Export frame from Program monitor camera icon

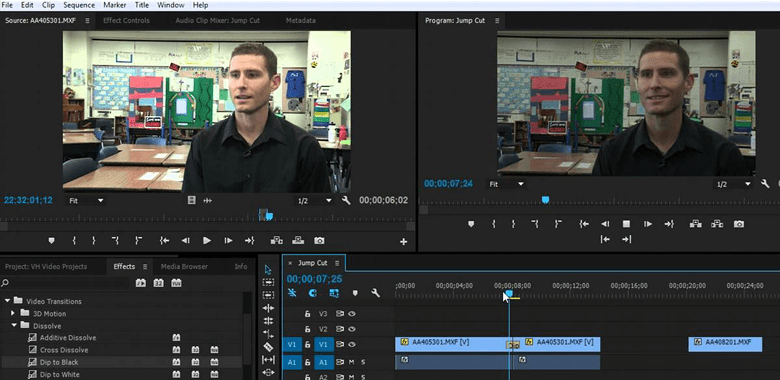(739, 224)
